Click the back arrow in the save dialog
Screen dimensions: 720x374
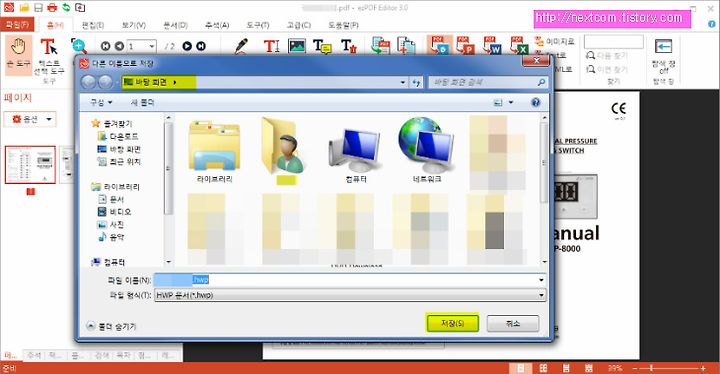[x=89, y=82]
